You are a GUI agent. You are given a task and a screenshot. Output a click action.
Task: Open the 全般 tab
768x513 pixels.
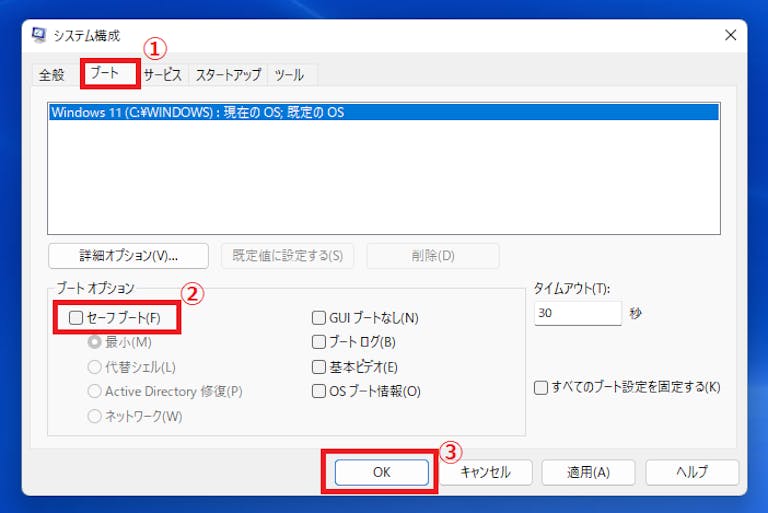52,75
